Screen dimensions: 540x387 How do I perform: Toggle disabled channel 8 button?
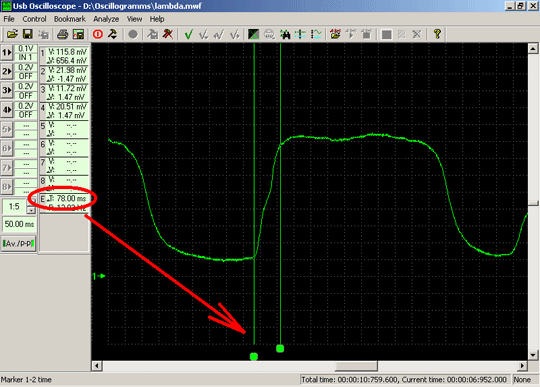click(7, 187)
